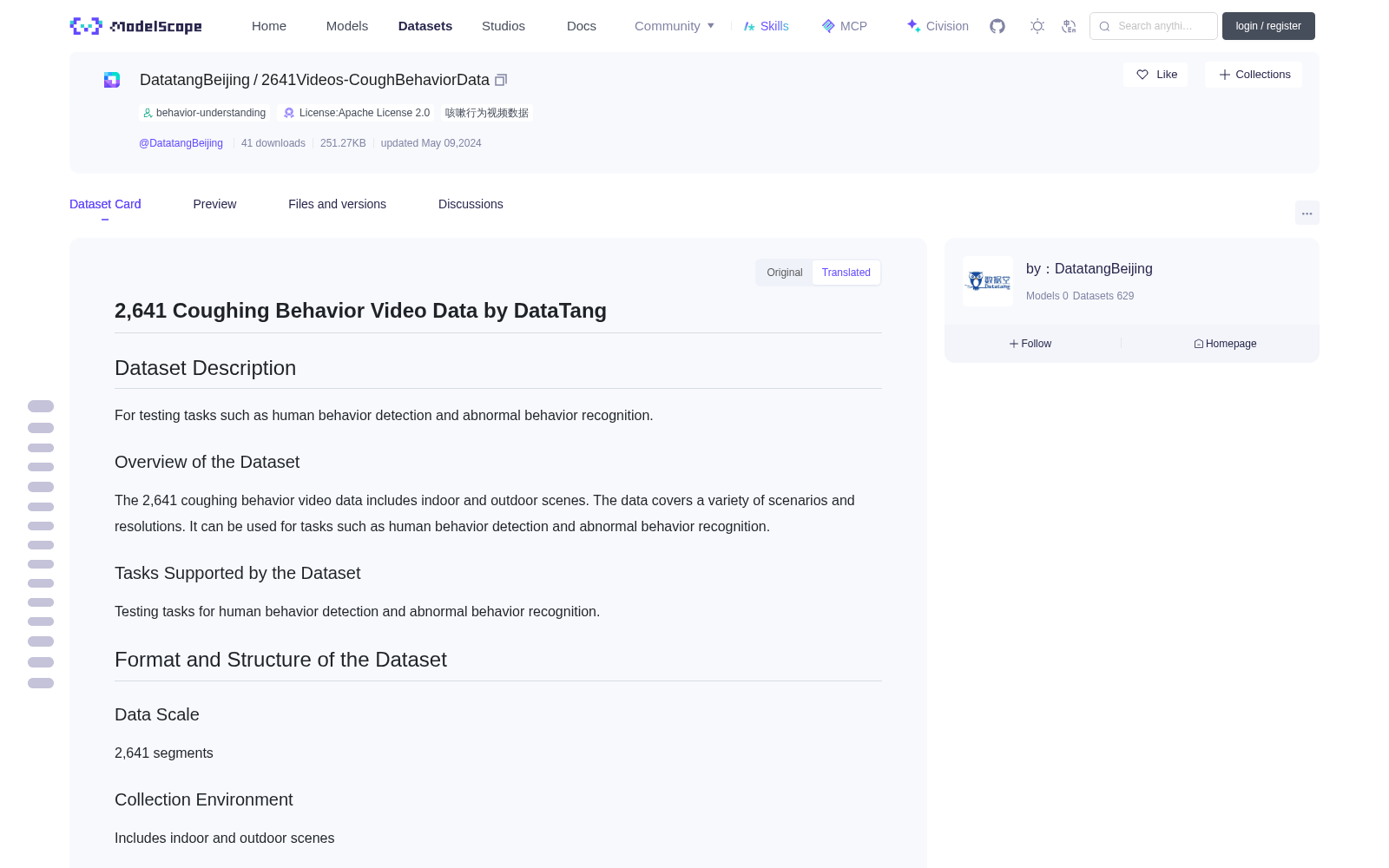Click the dataset cube icon
The height and width of the screenshot is (868, 1389).
[112, 80]
